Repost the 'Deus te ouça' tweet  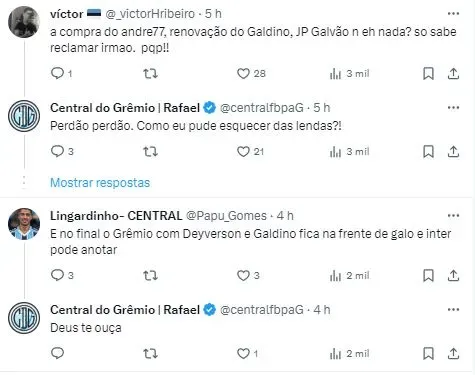[x=150, y=353]
